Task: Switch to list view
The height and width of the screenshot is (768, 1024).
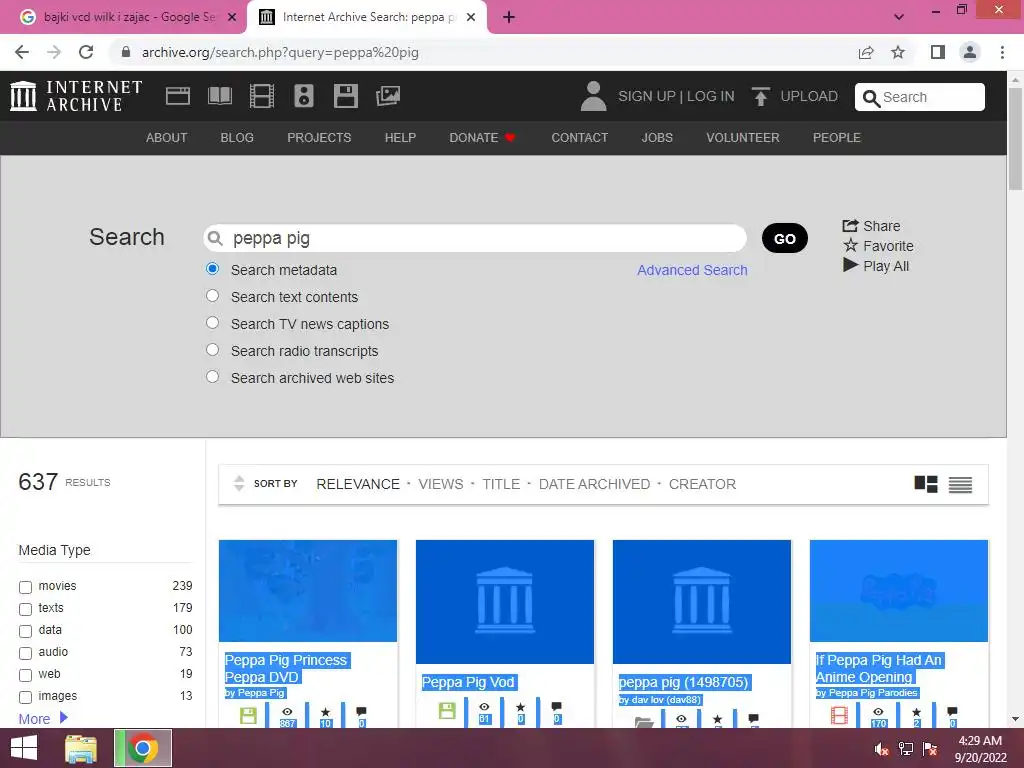Action: point(960,484)
